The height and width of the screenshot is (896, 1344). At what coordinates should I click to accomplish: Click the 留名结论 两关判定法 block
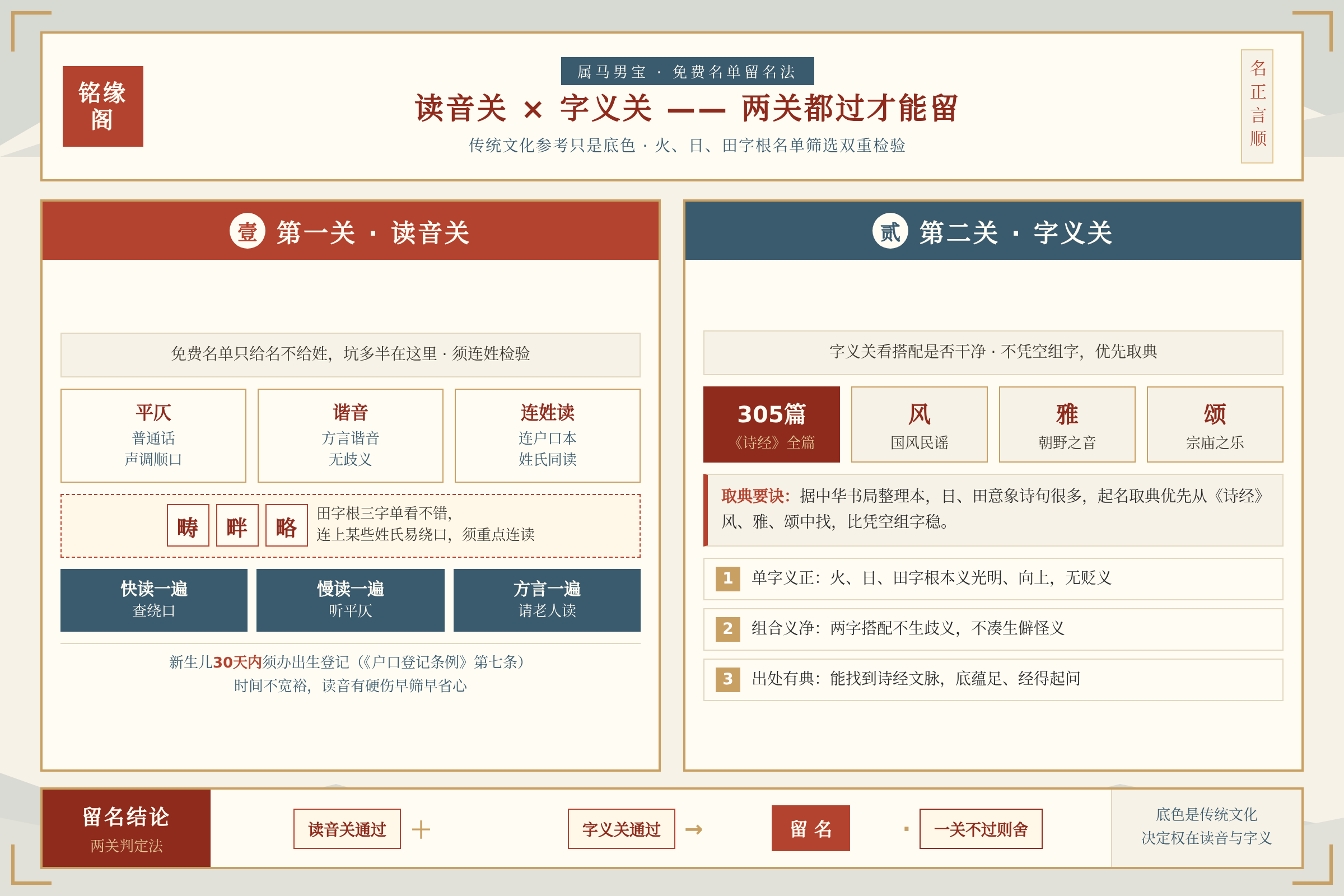(x=127, y=829)
